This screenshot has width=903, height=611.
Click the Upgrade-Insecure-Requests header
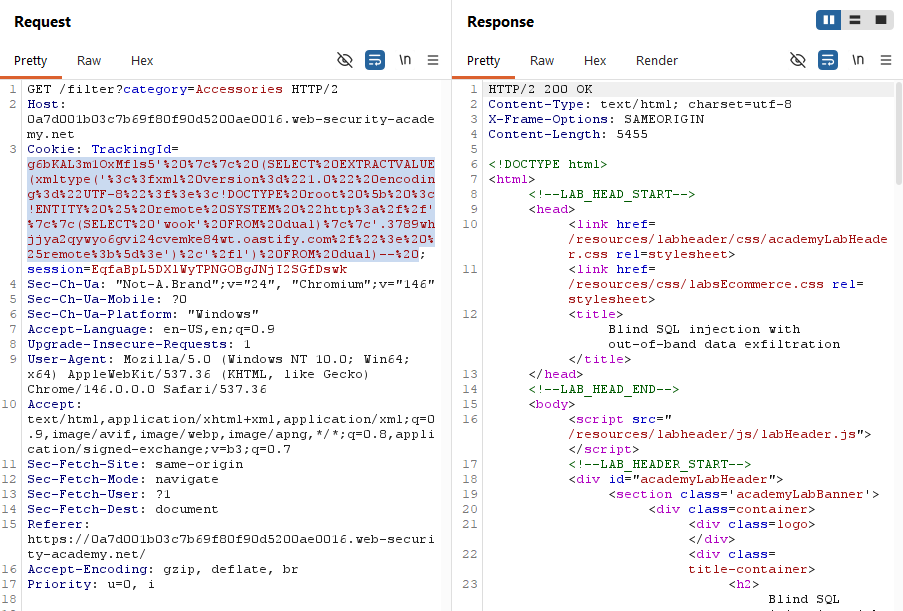[139, 344]
